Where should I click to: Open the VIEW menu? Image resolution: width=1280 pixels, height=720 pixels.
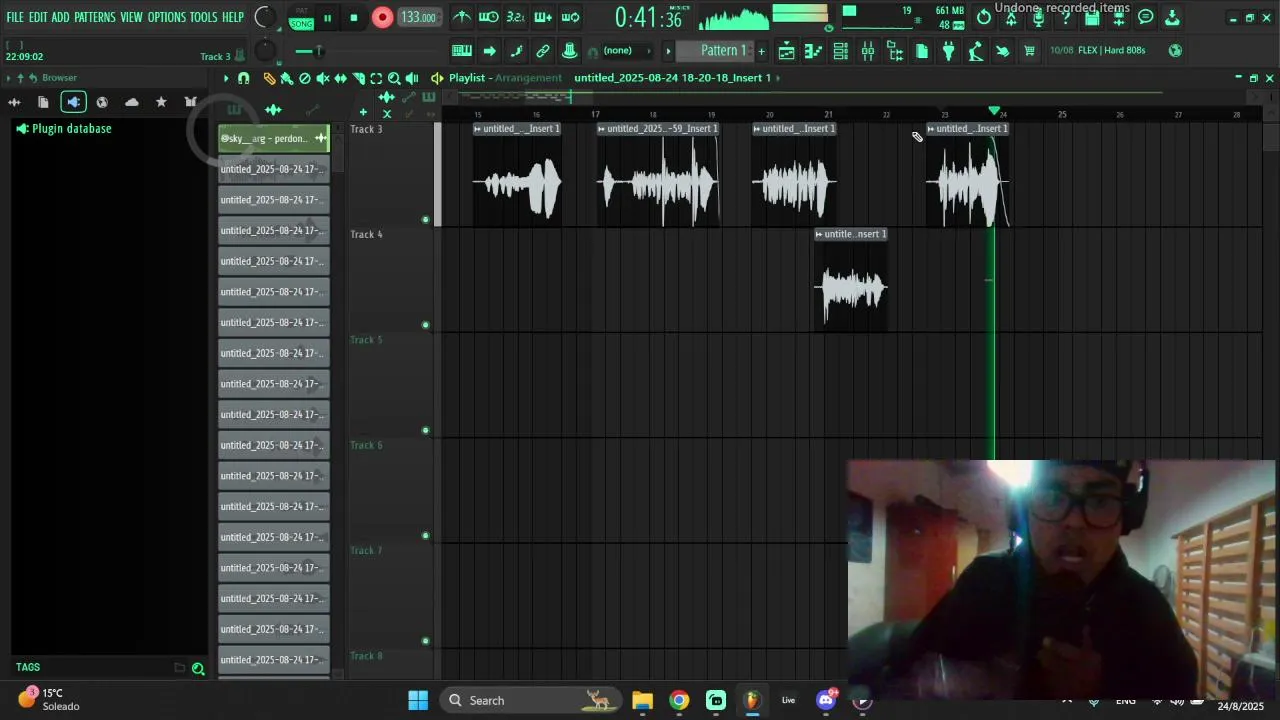[132, 17]
